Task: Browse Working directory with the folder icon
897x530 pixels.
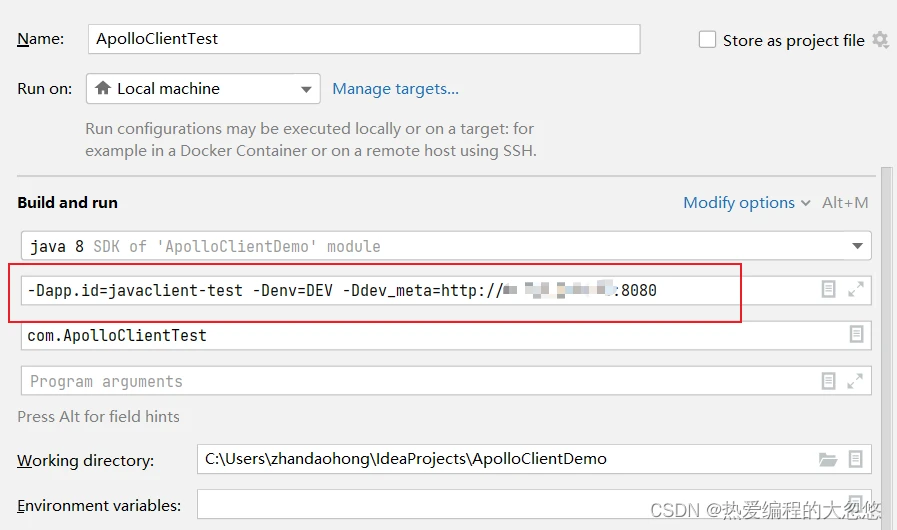Action: 828,460
